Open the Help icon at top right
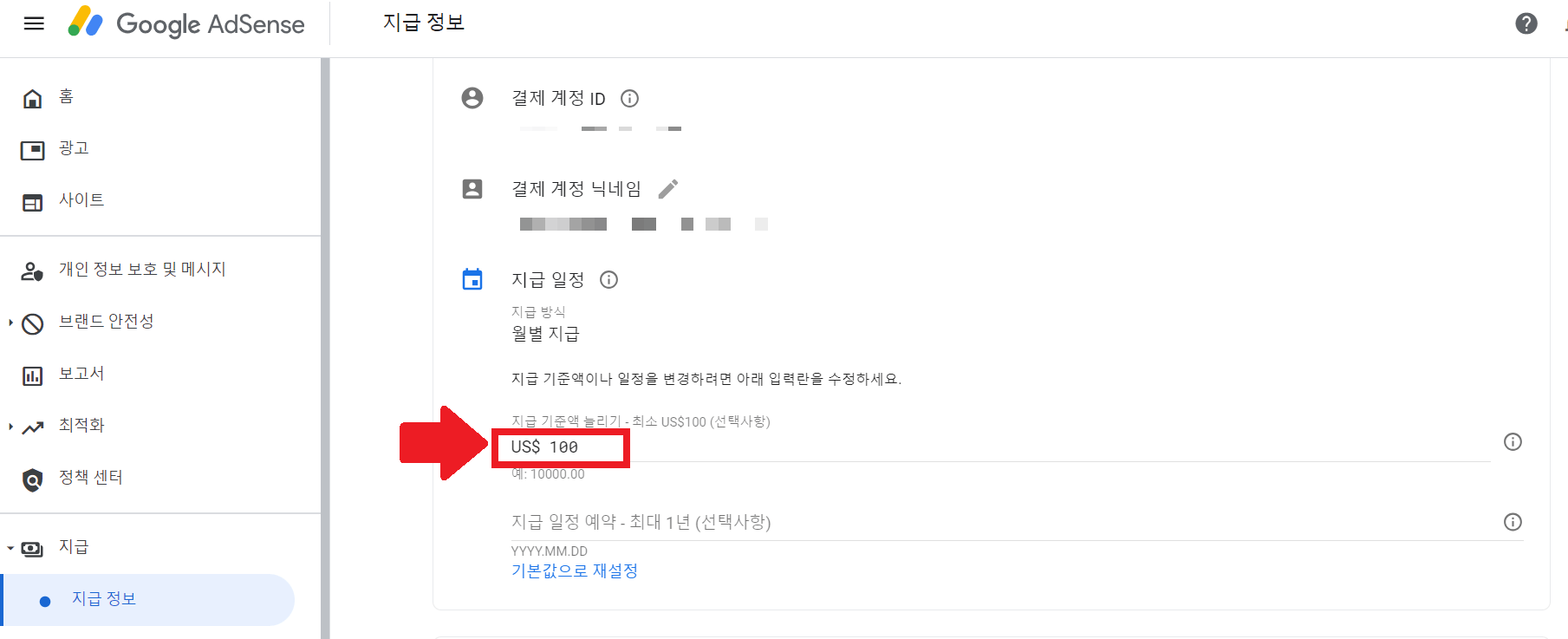 1526,23
